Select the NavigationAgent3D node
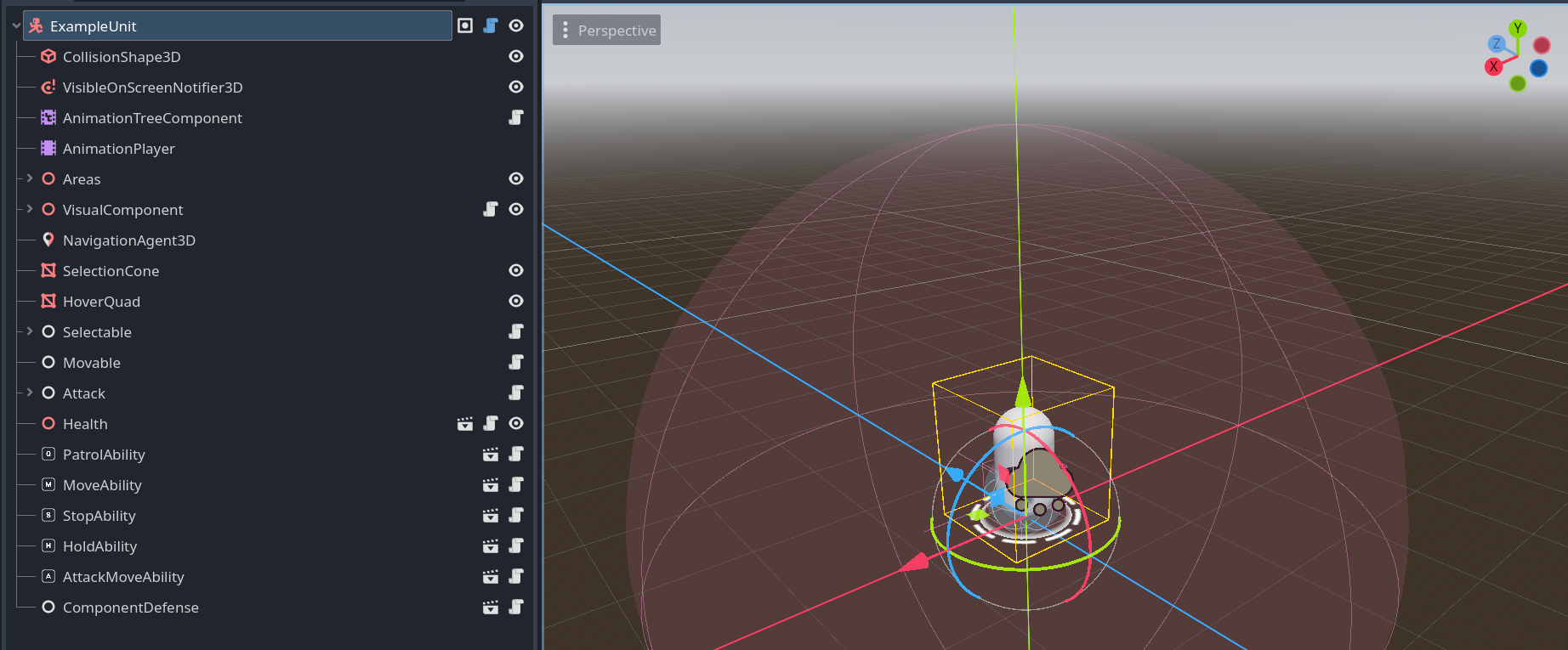This screenshot has width=1568, height=650. point(129,240)
